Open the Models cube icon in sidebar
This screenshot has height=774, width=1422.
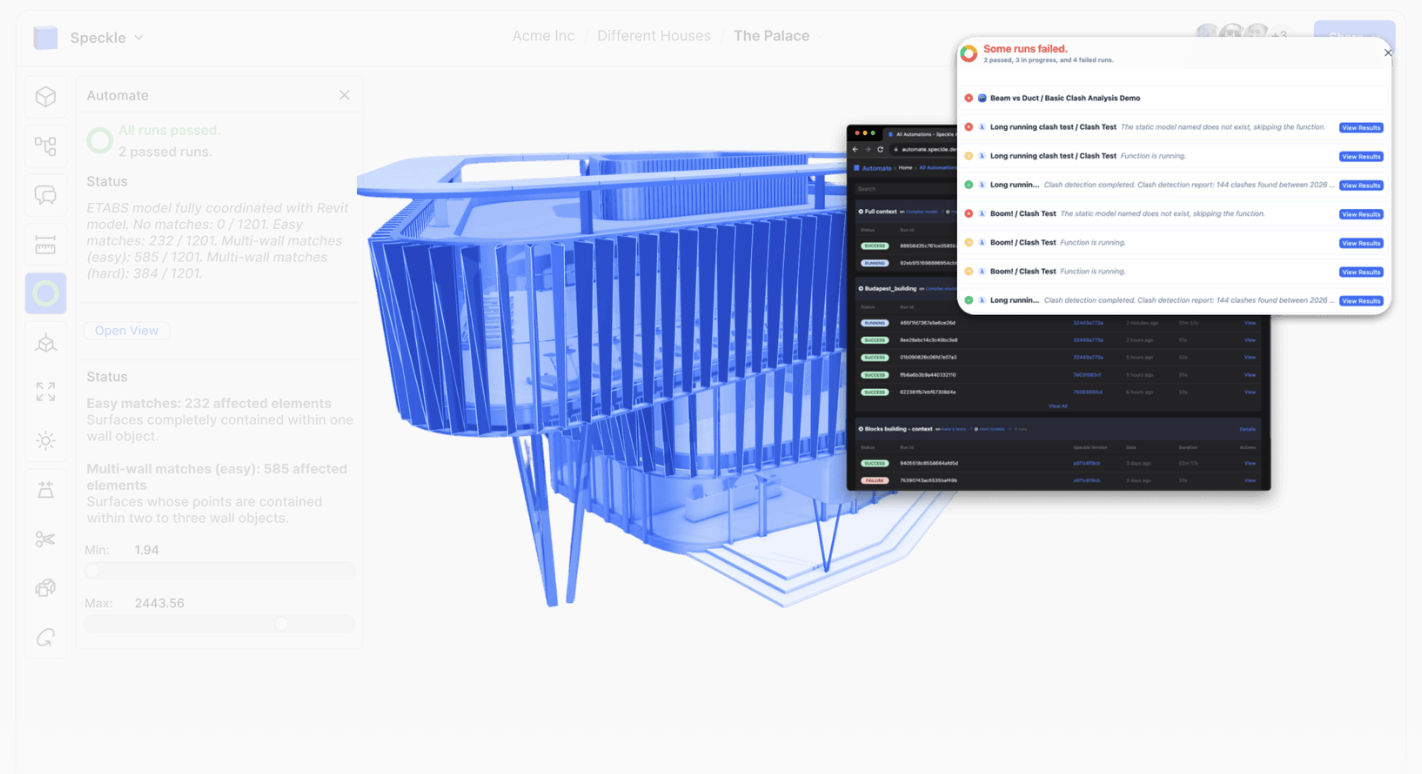click(x=46, y=97)
